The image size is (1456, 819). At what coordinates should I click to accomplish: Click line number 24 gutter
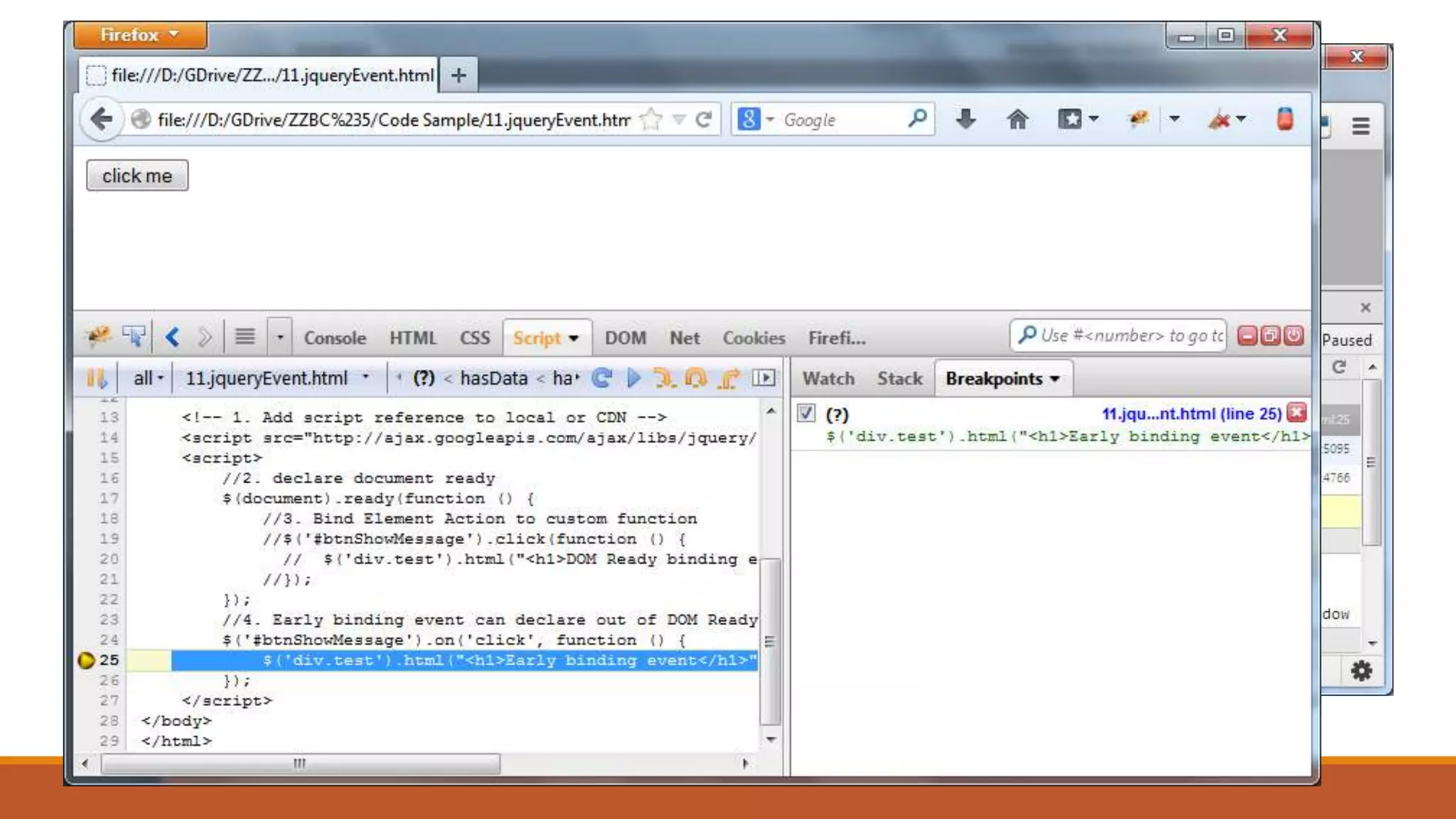[x=109, y=640]
